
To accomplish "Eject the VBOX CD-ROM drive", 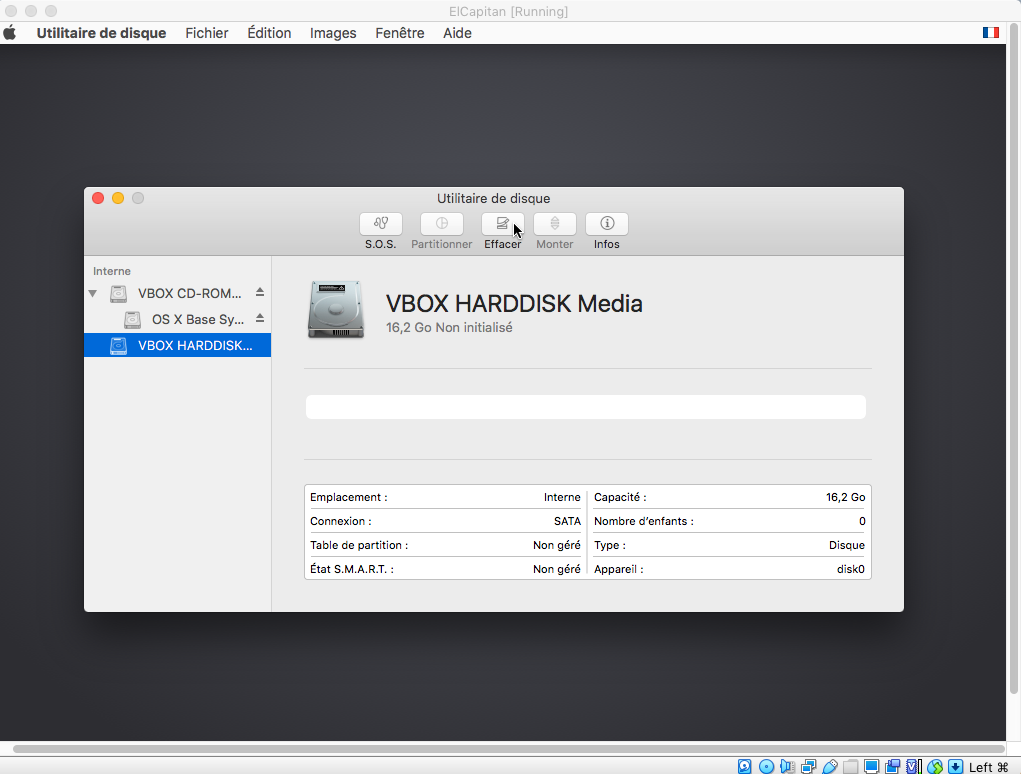I will pos(260,292).
